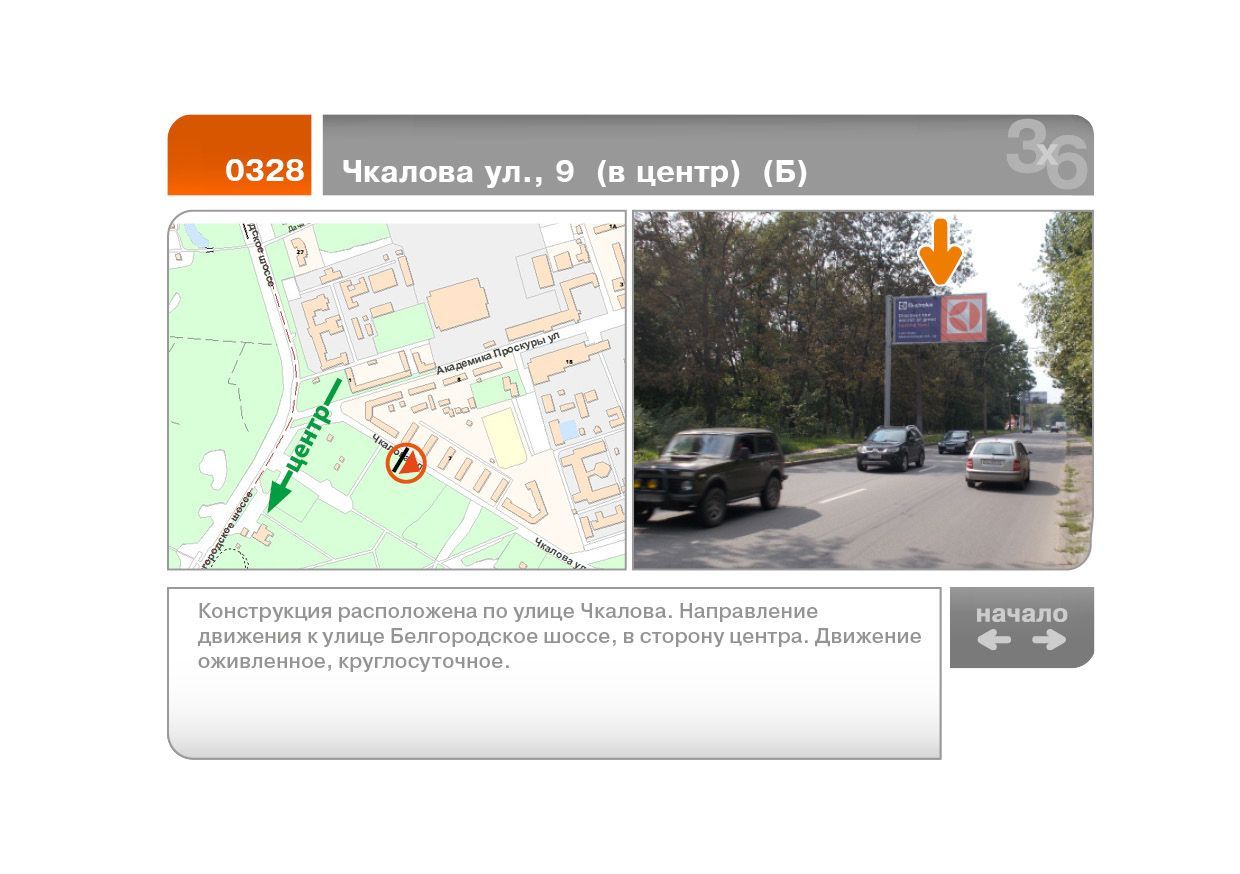Click the red Electrolux logo on the billboard
The width and height of the screenshot is (1240, 874).
click(961, 318)
